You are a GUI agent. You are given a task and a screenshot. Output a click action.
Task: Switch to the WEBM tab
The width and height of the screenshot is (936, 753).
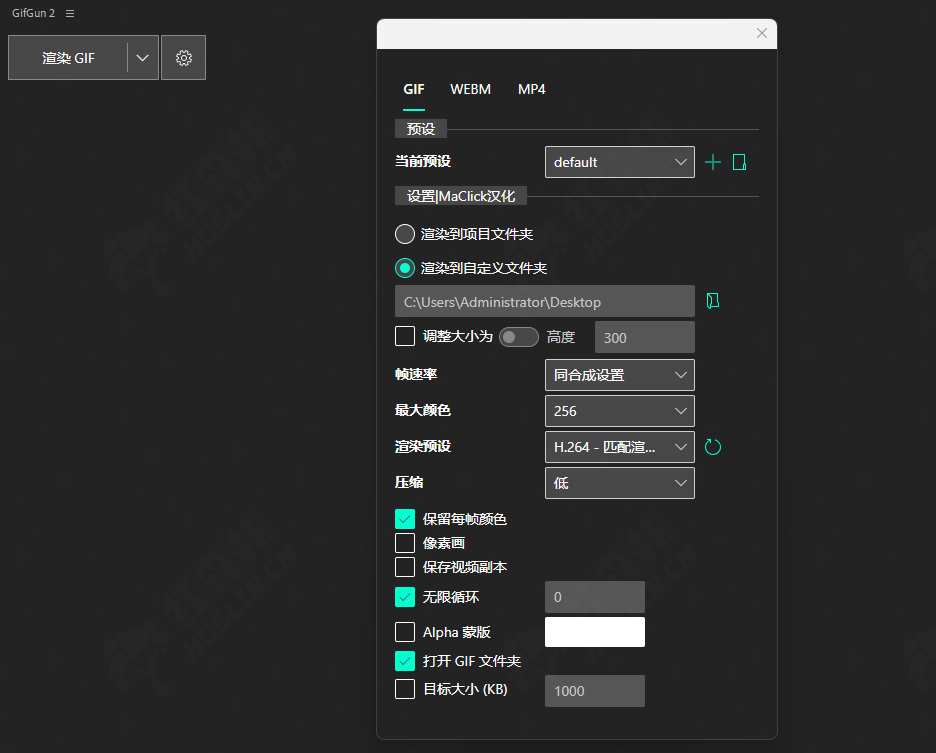(470, 90)
